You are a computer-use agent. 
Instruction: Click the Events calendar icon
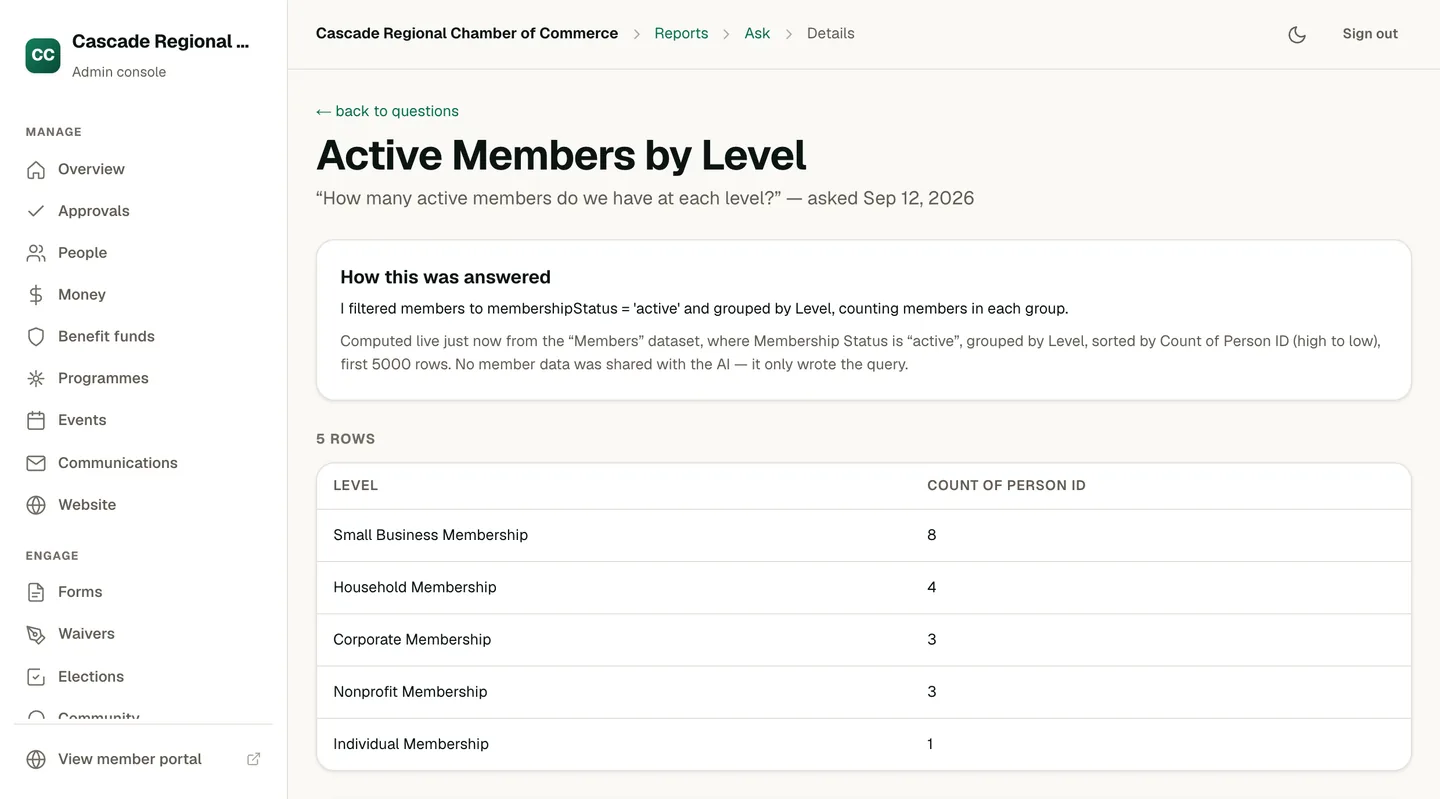point(36,420)
